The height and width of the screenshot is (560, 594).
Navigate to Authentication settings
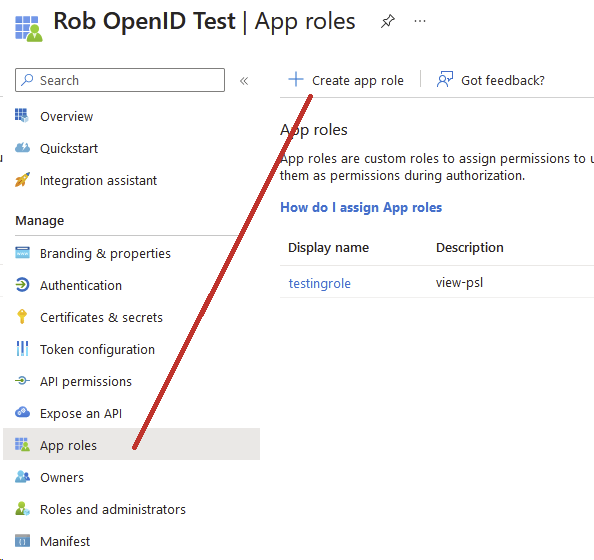click(81, 285)
